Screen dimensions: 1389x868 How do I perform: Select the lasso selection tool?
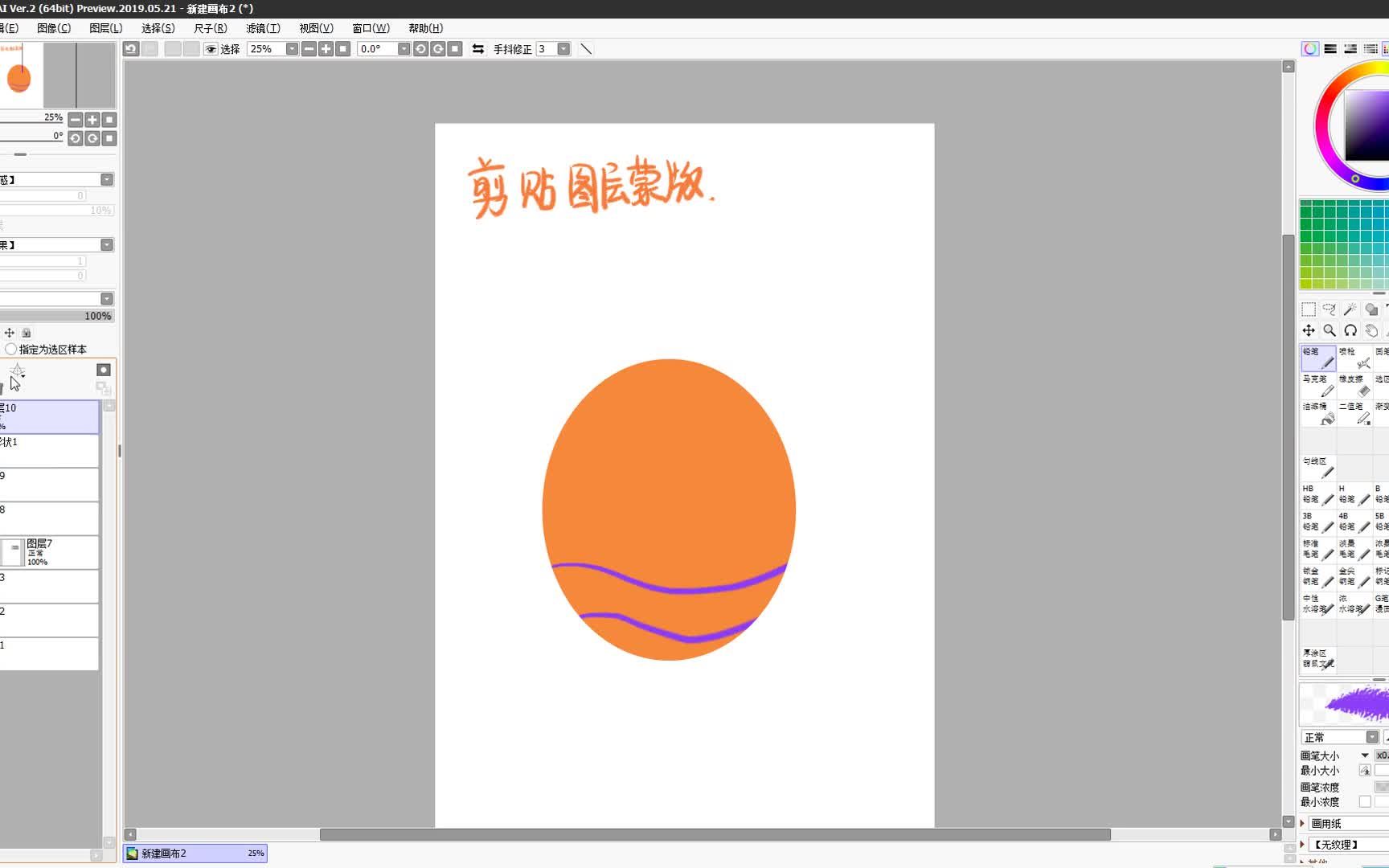pyautogui.click(x=1330, y=309)
